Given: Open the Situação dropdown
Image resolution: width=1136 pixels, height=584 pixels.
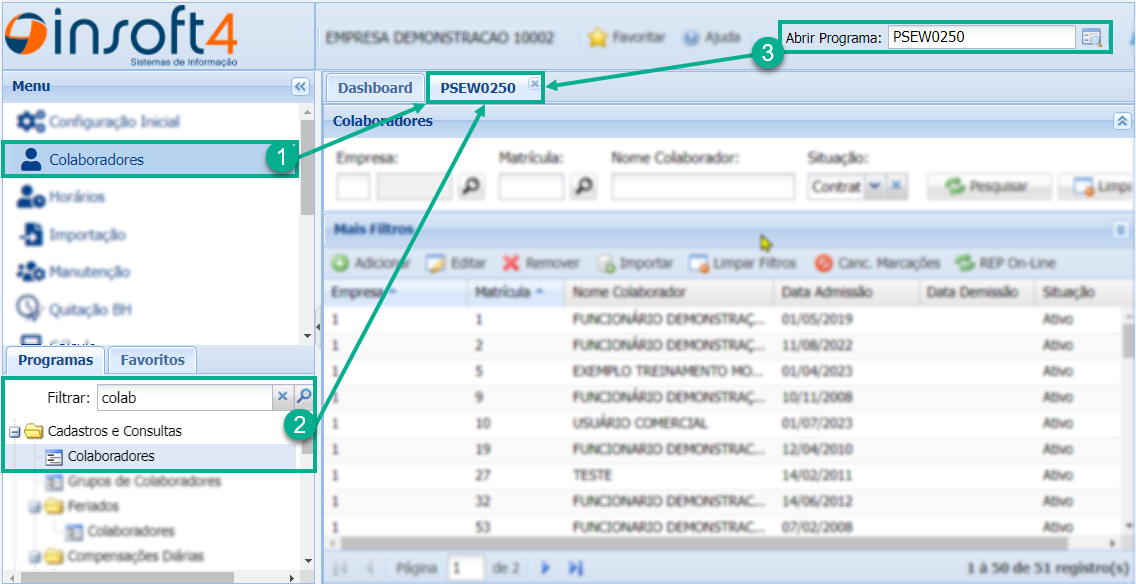Looking at the screenshot, I should point(874,186).
